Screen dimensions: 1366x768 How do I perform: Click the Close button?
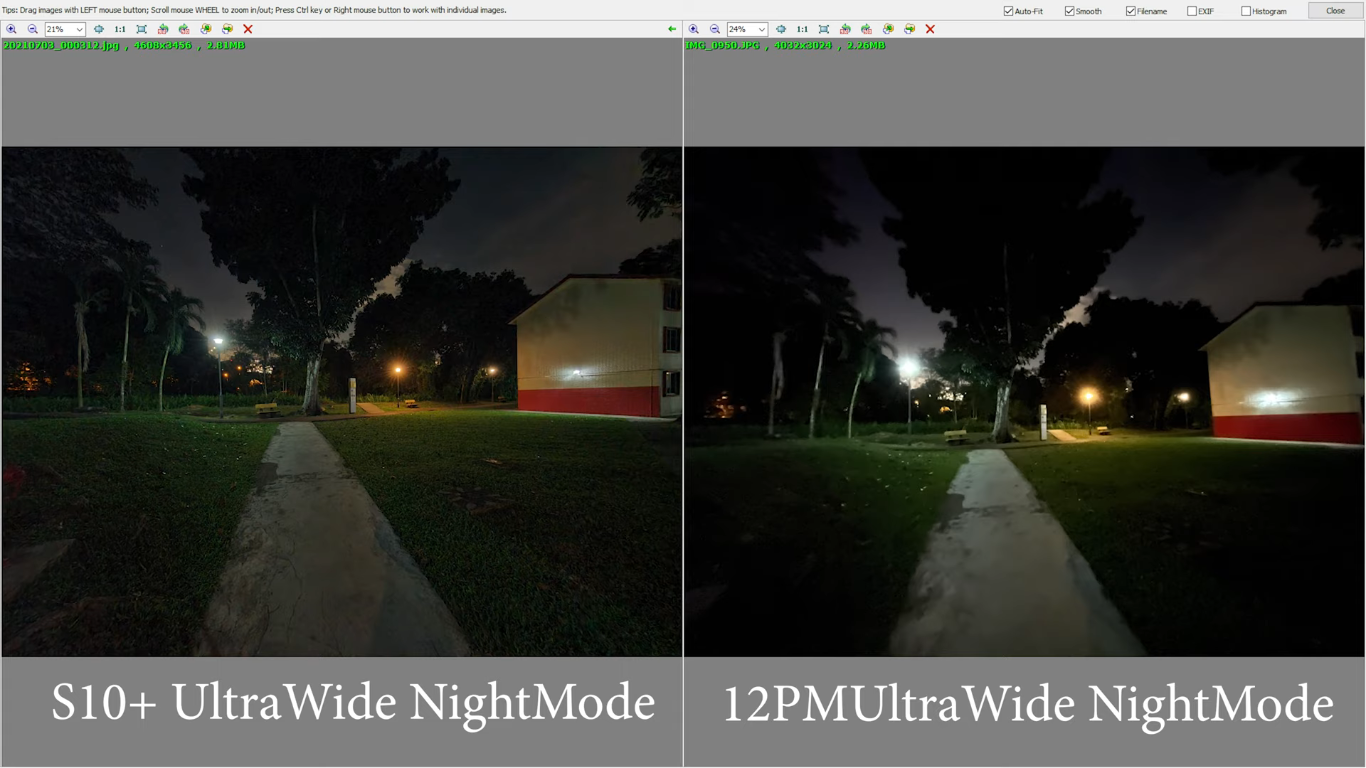click(x=1335, y=11)
